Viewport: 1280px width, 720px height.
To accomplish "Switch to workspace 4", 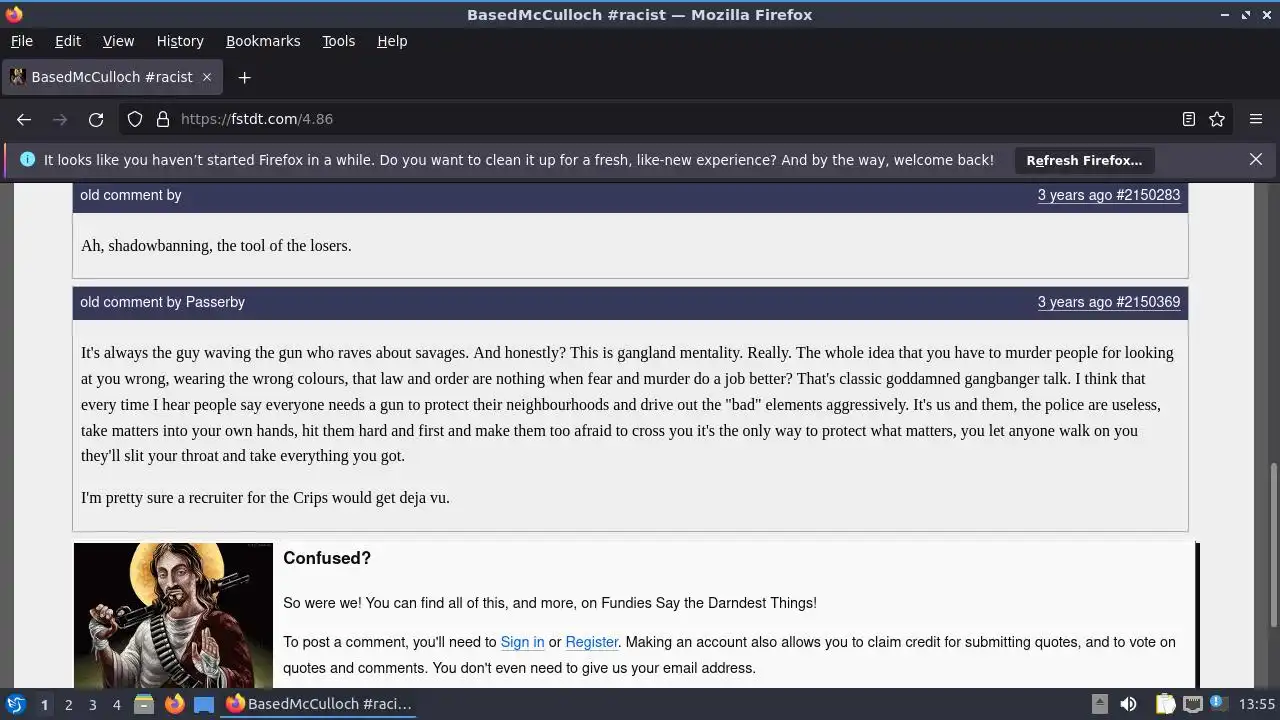I will click(x=116, y=704).
